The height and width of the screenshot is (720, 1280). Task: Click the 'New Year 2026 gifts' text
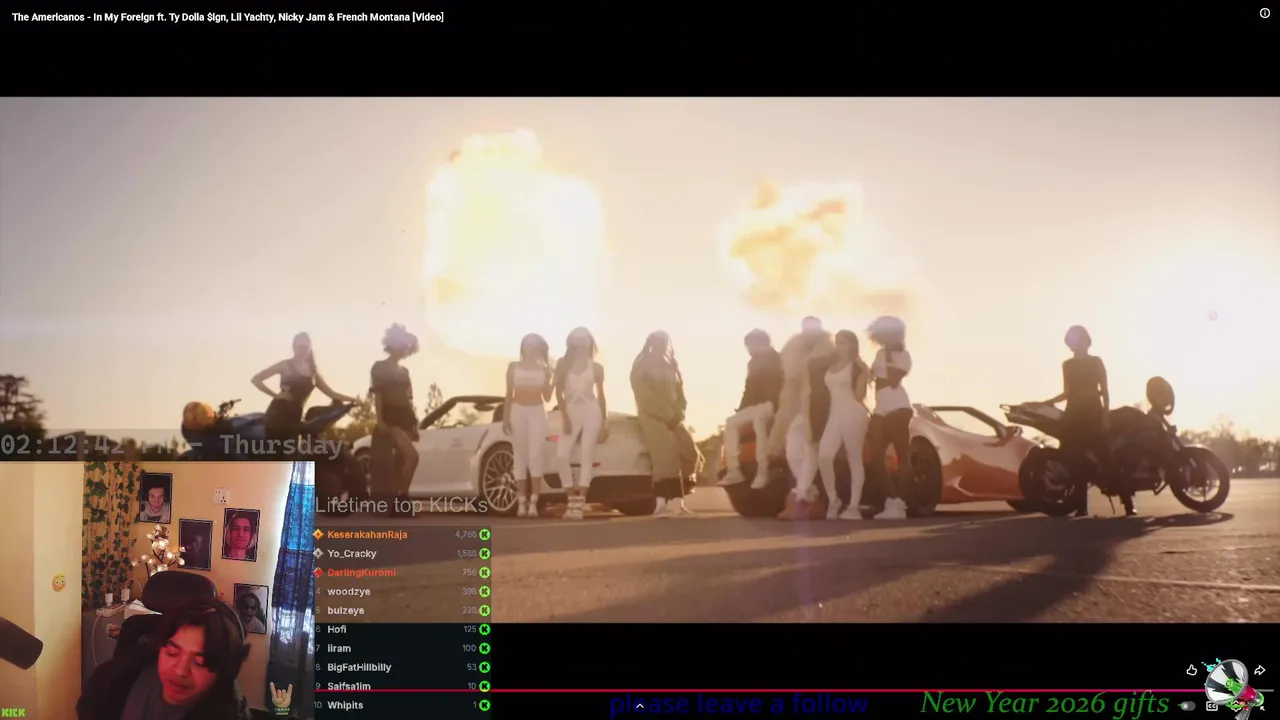[x=1044, y=703]
